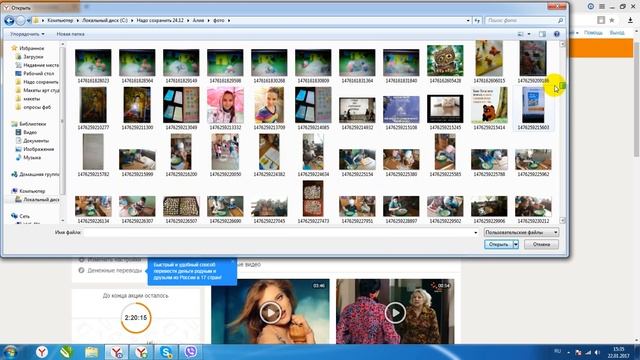Click Надо сохранить 24.12 in the breadcrumb
Viewport: 640px width, 360px height.
(x=160, y=20)
